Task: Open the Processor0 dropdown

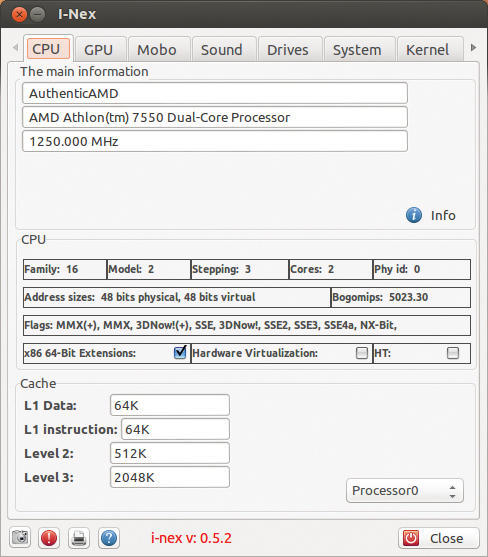Action: pyautogui.click(x=405, y=491)
